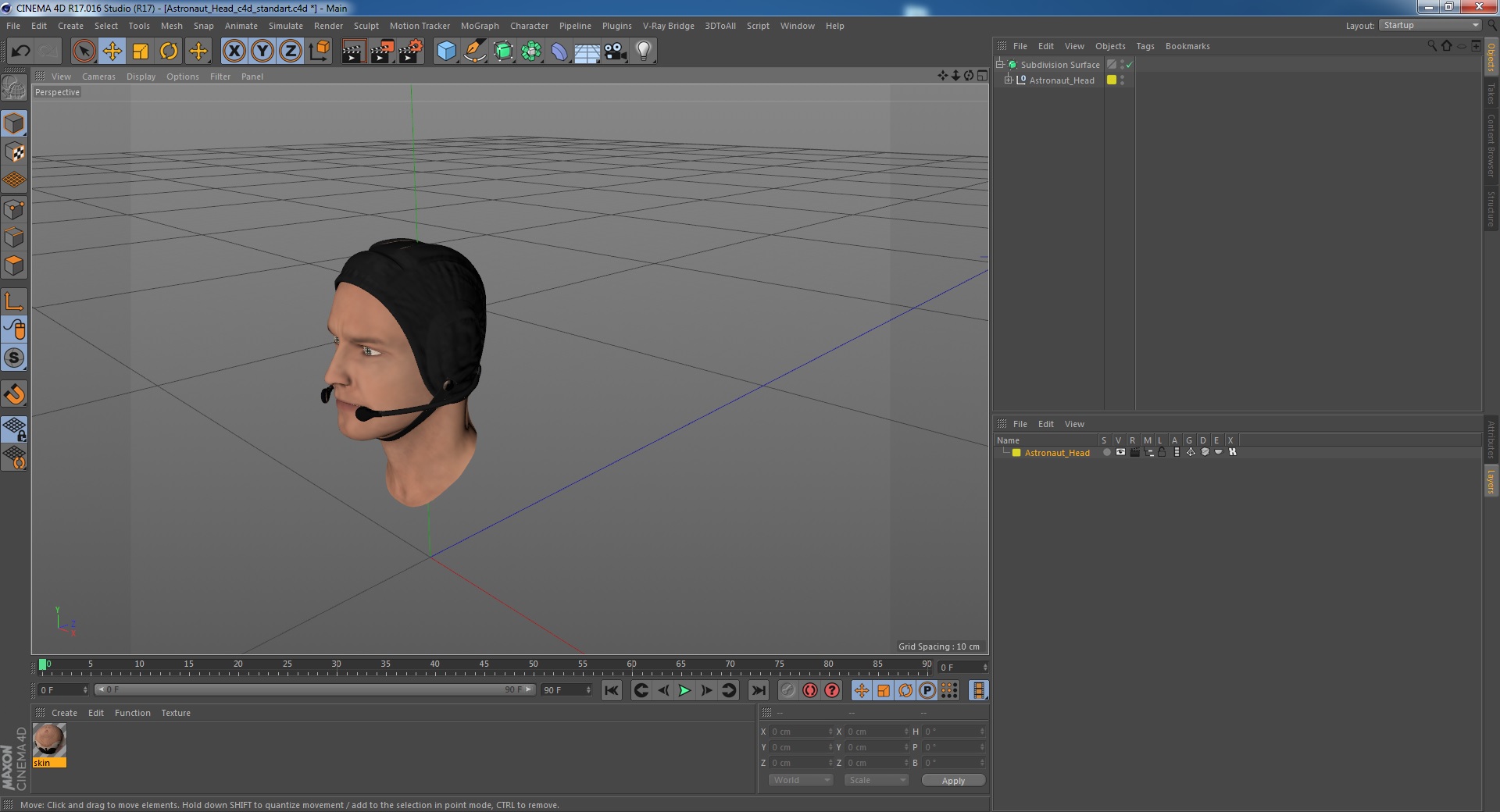Open the spline Pen tool
The width and height of the screenshot is (1500, 812).
pos(474,52)
